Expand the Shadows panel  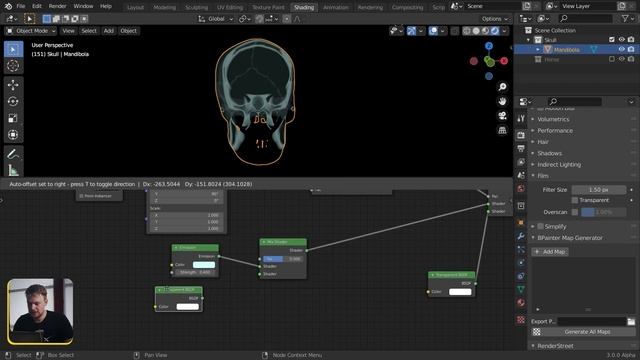[x=549, y=153]
